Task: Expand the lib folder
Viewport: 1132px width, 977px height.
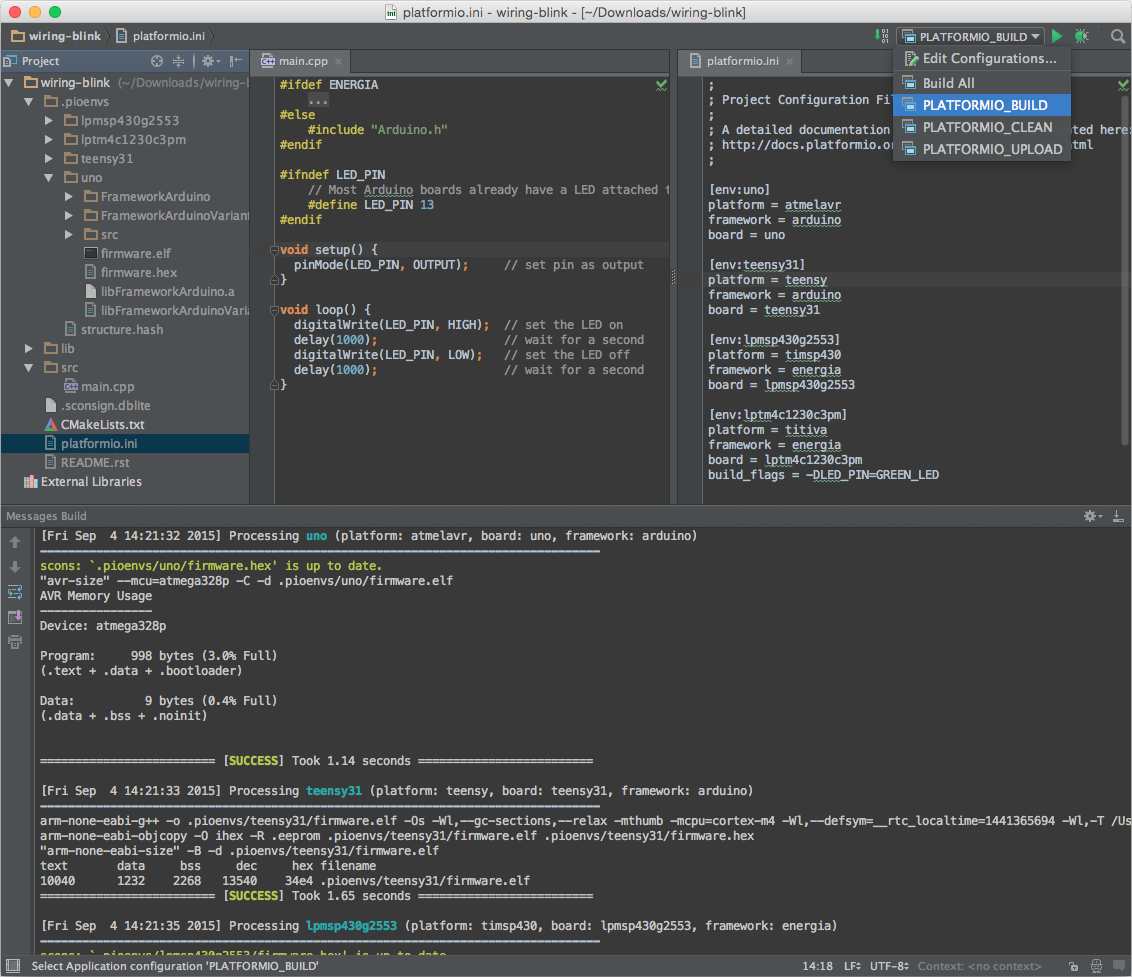Action: click(29, 349)
